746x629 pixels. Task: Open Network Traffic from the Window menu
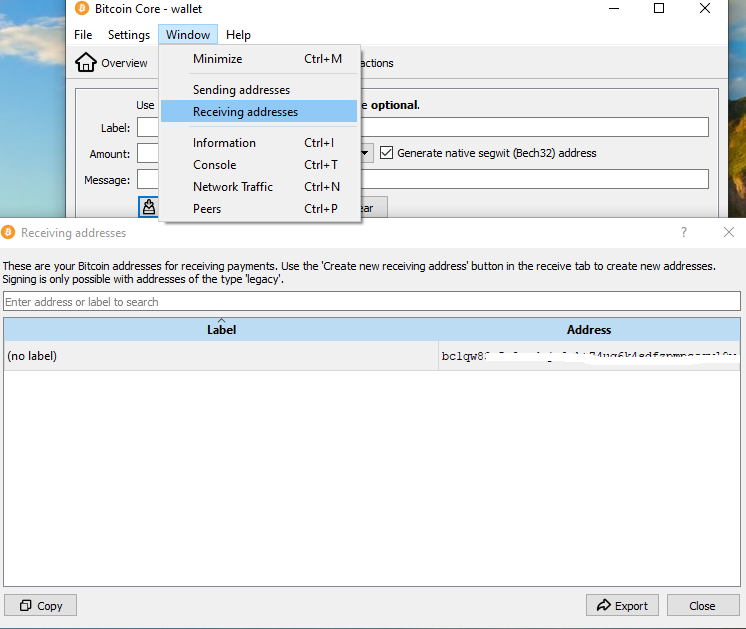[x=259, y=187]
